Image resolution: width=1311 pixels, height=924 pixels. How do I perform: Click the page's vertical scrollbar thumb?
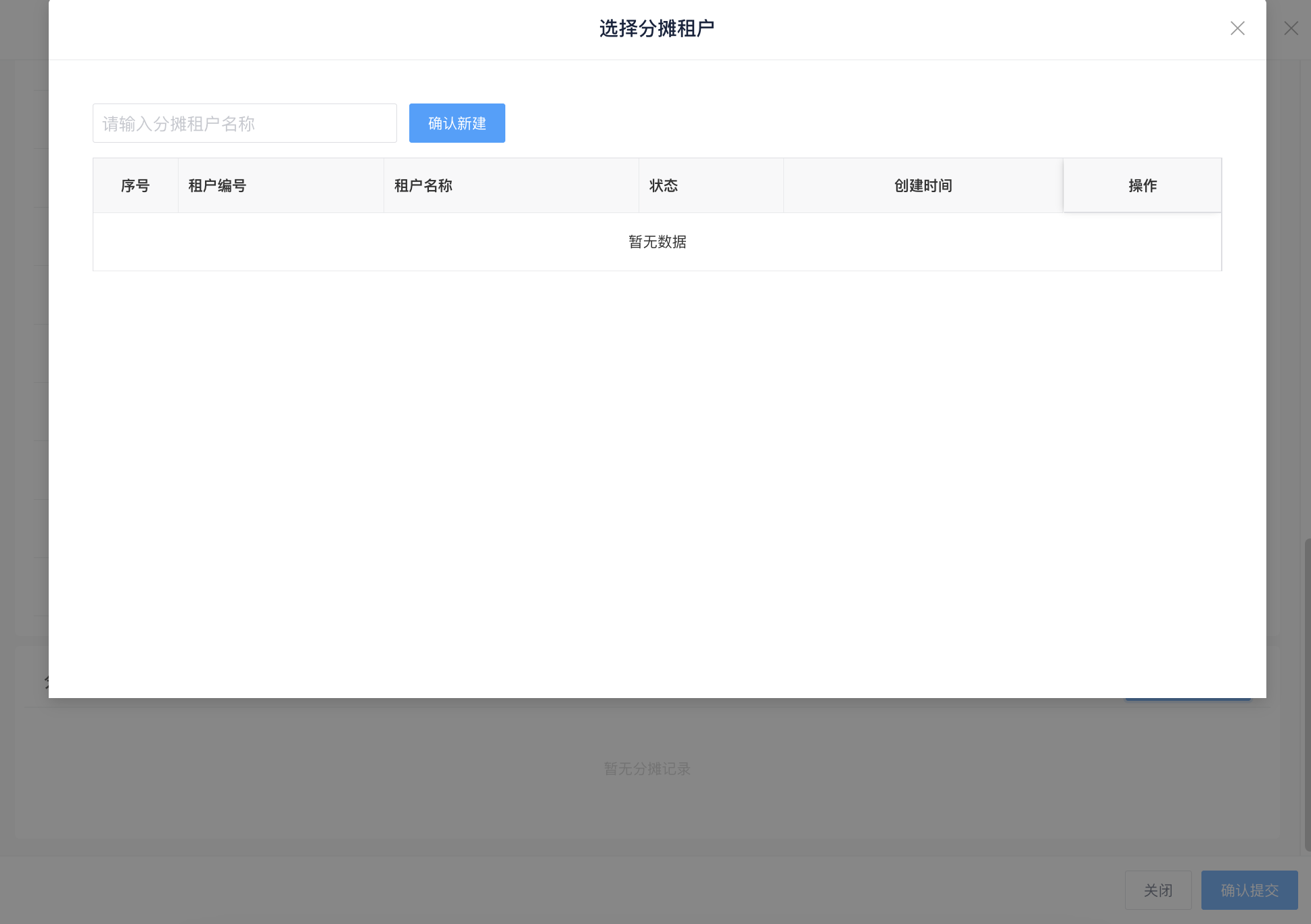pyautogui.click(x=1308, y=693)
